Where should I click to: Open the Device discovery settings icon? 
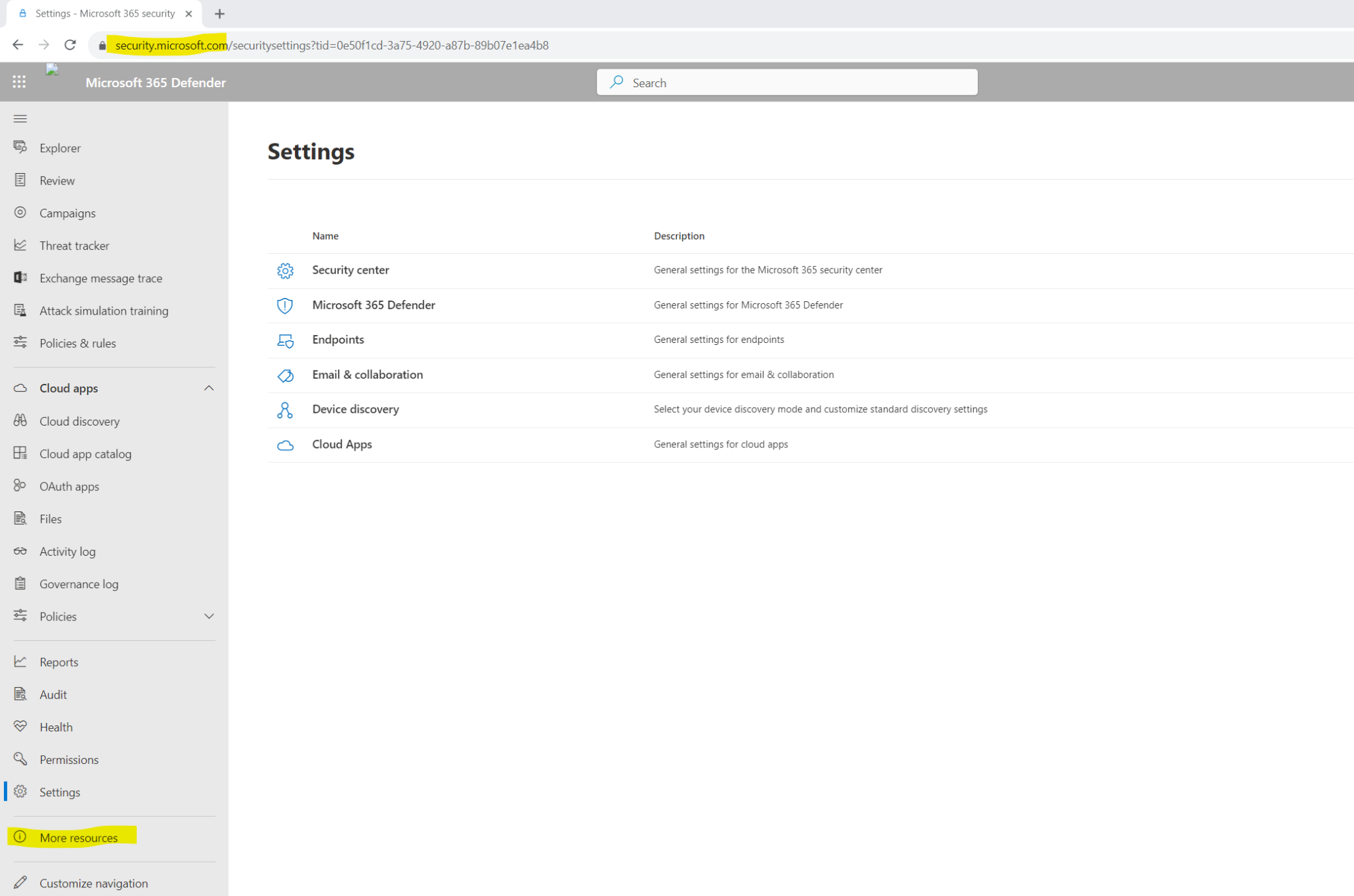tap(285, 410)
